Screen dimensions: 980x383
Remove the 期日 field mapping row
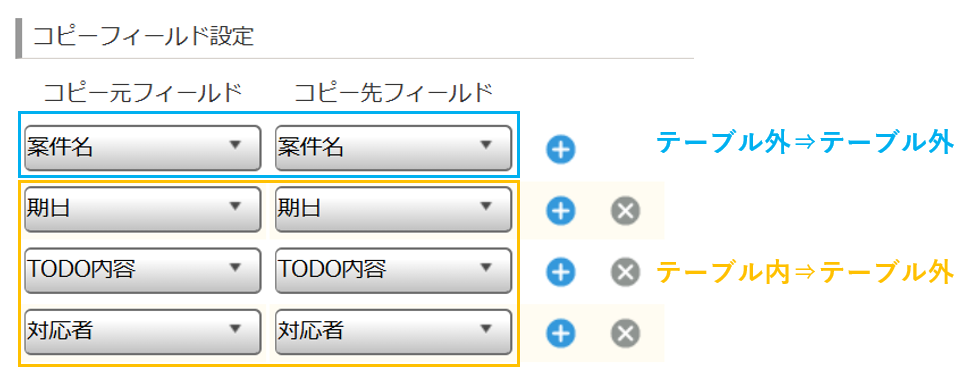625,211
